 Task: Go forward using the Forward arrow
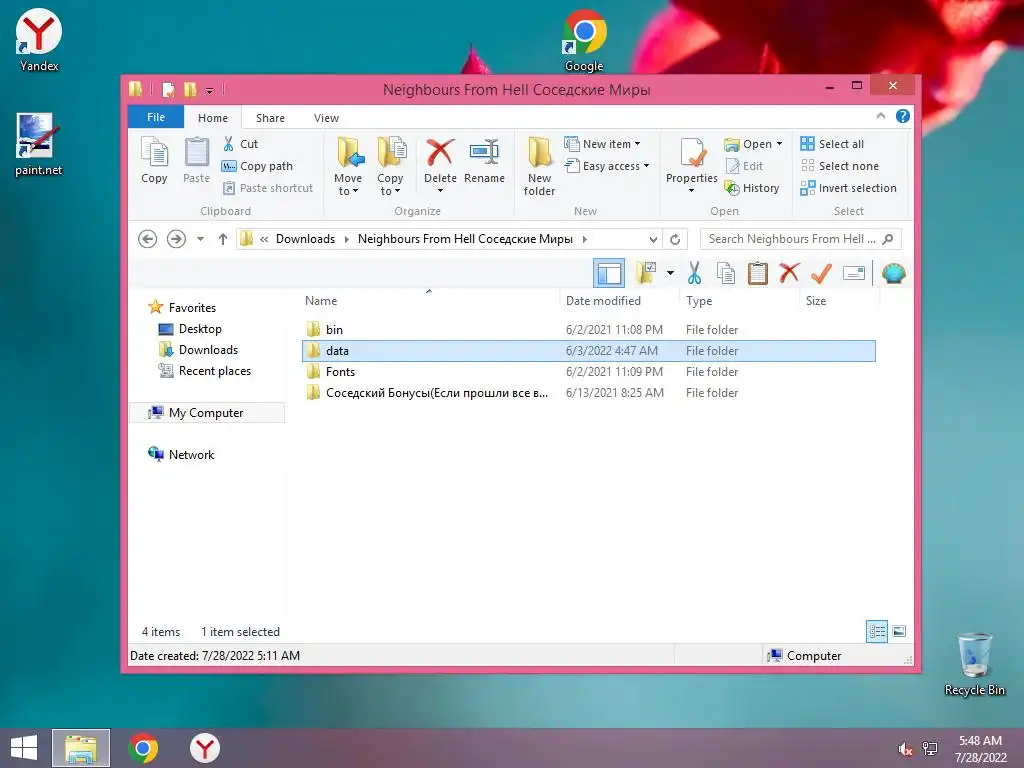pyautogui.click(x=176, y=239)
